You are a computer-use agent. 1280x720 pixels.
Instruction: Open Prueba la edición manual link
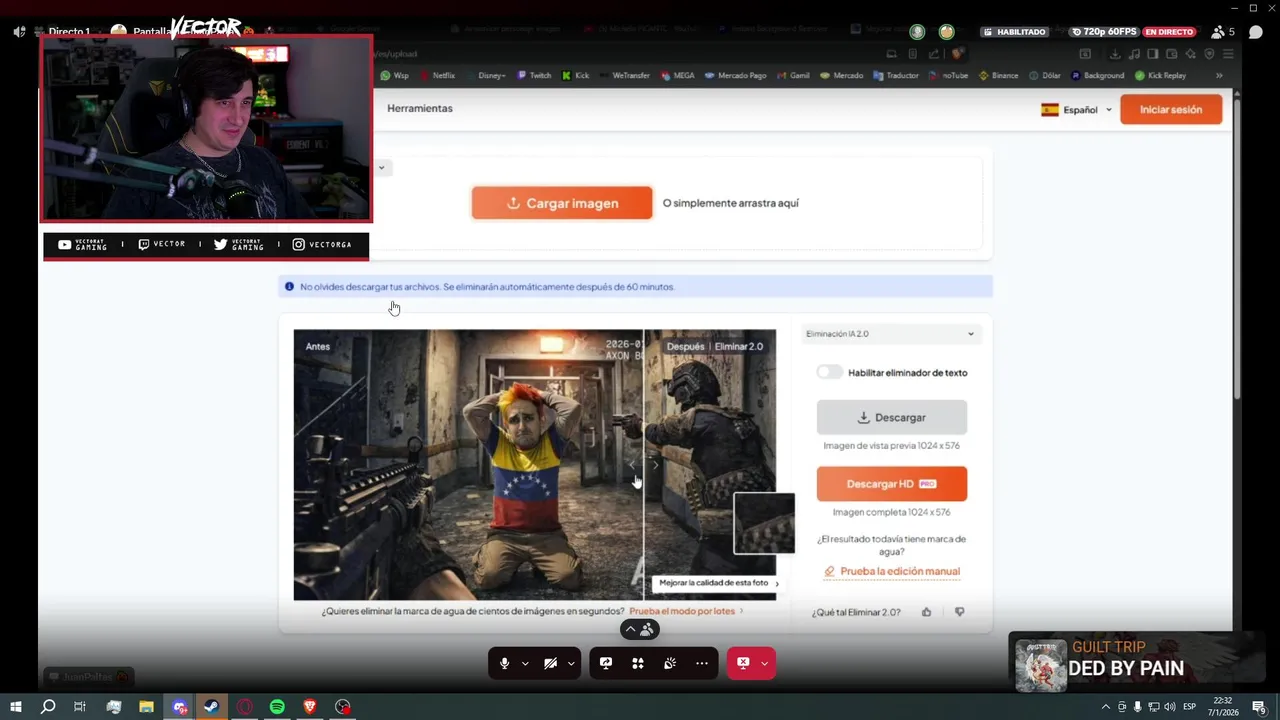point(892,571)
